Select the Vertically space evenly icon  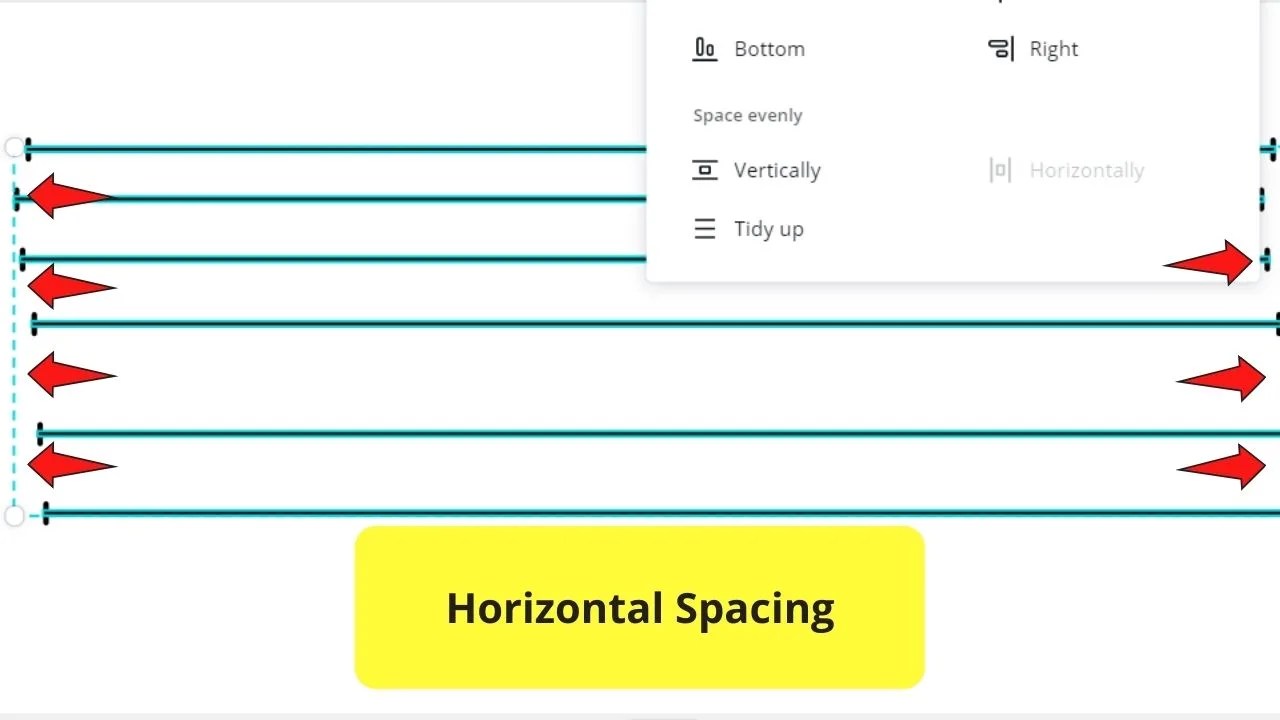705,170
